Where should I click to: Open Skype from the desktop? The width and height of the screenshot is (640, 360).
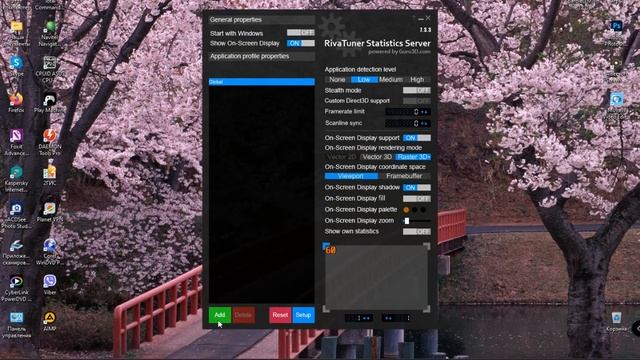click(16, 63)
